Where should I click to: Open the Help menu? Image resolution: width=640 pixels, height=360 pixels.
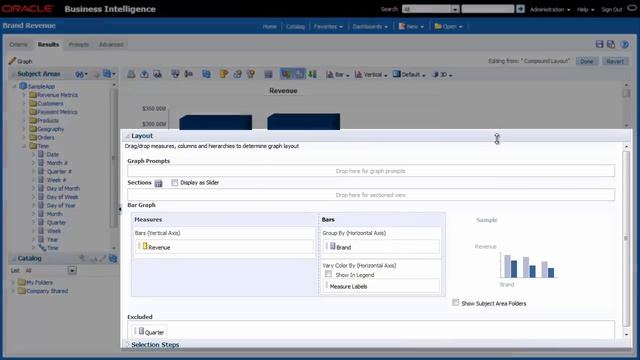click(585, 9)
